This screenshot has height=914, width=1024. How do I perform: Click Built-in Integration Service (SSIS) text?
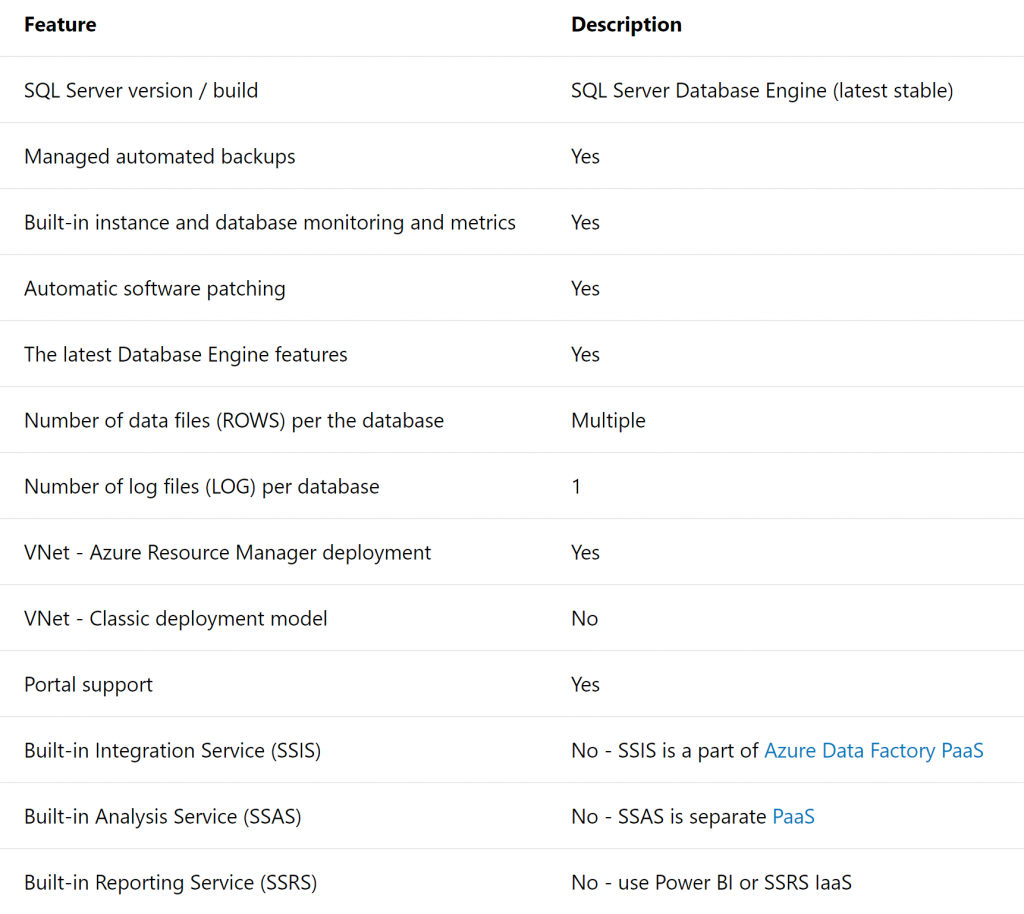pos(172,750)
